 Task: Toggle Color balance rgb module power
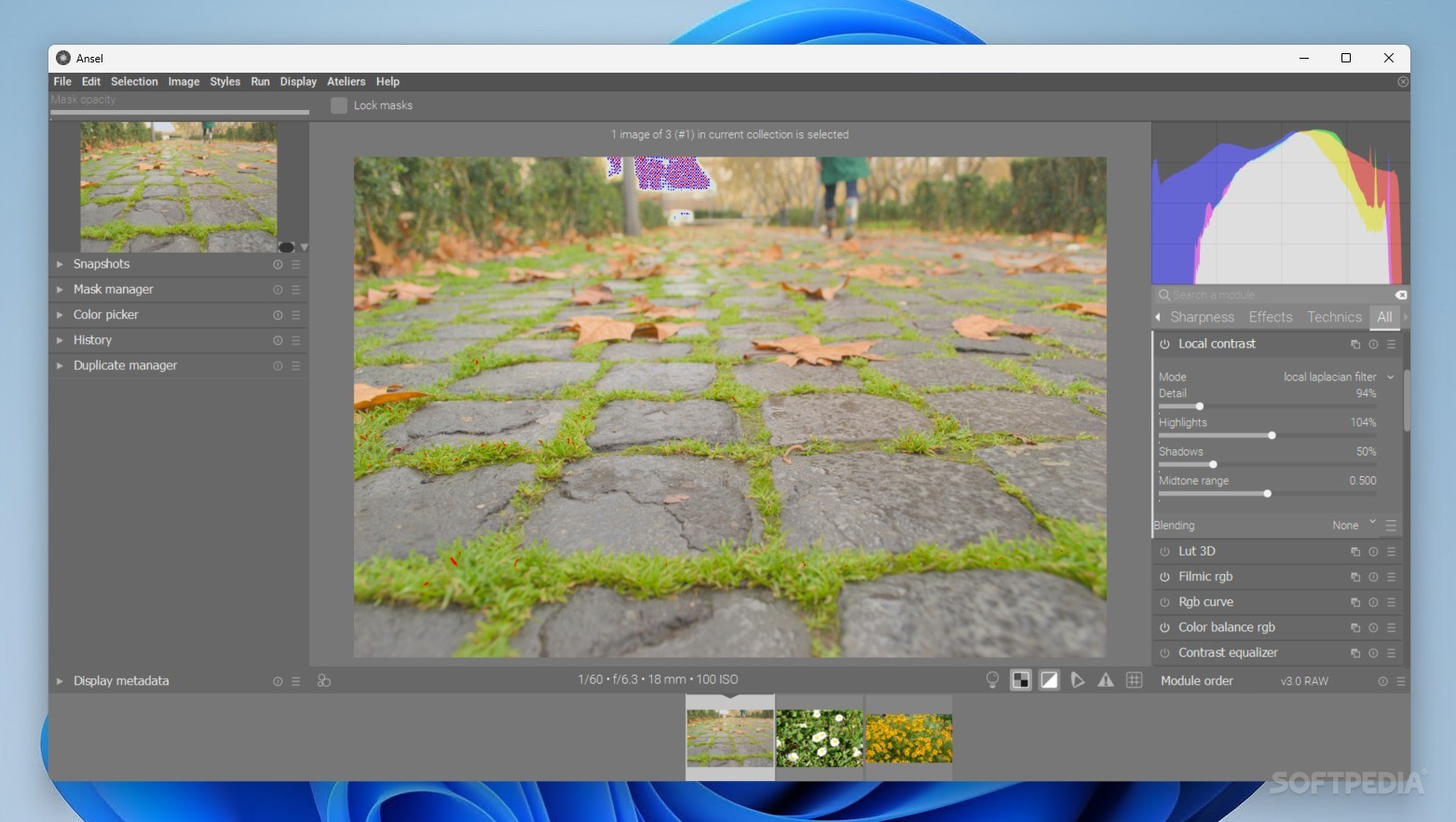[x=1164, y=627]
